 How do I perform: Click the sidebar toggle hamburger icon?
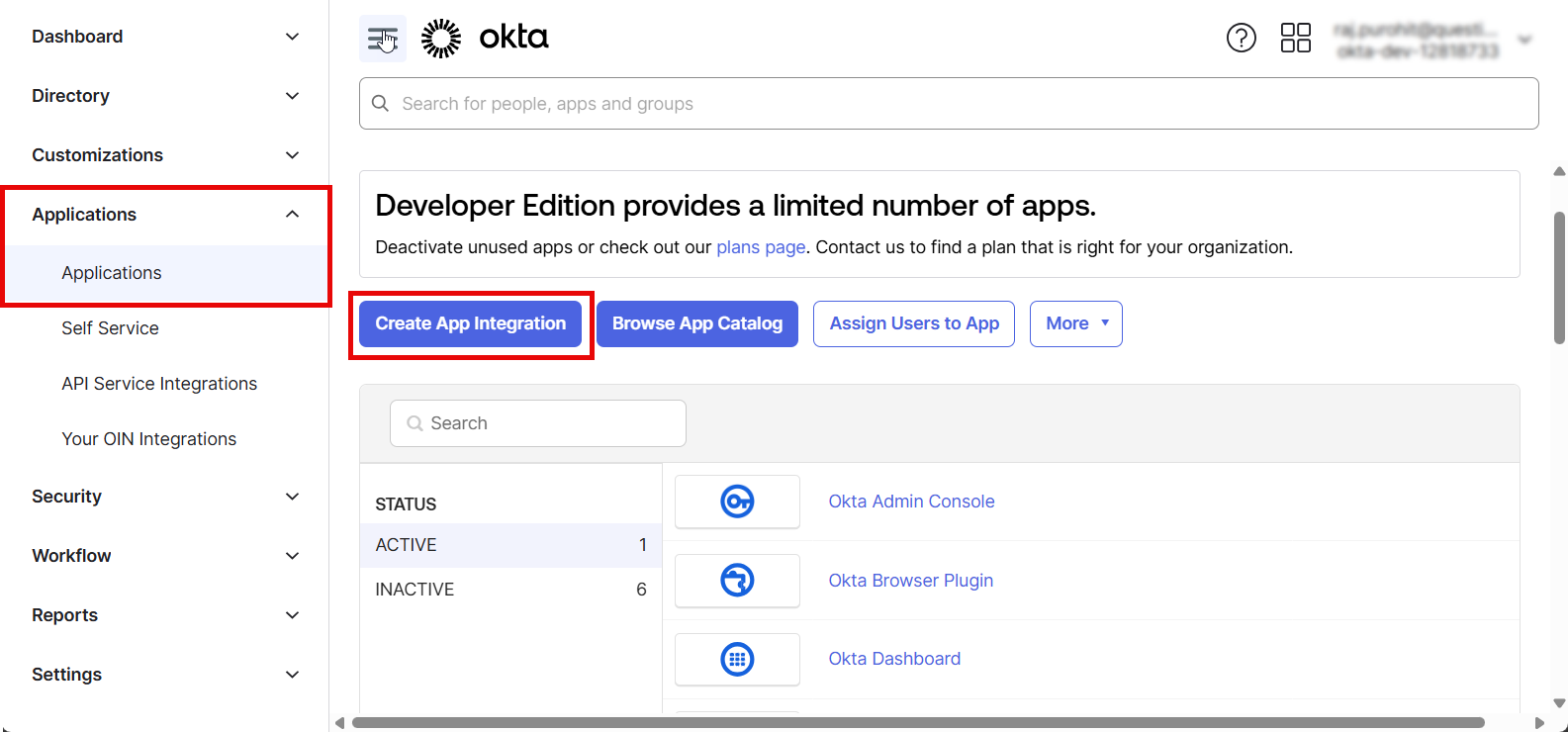pyautogui.click(x=382, y=39)
